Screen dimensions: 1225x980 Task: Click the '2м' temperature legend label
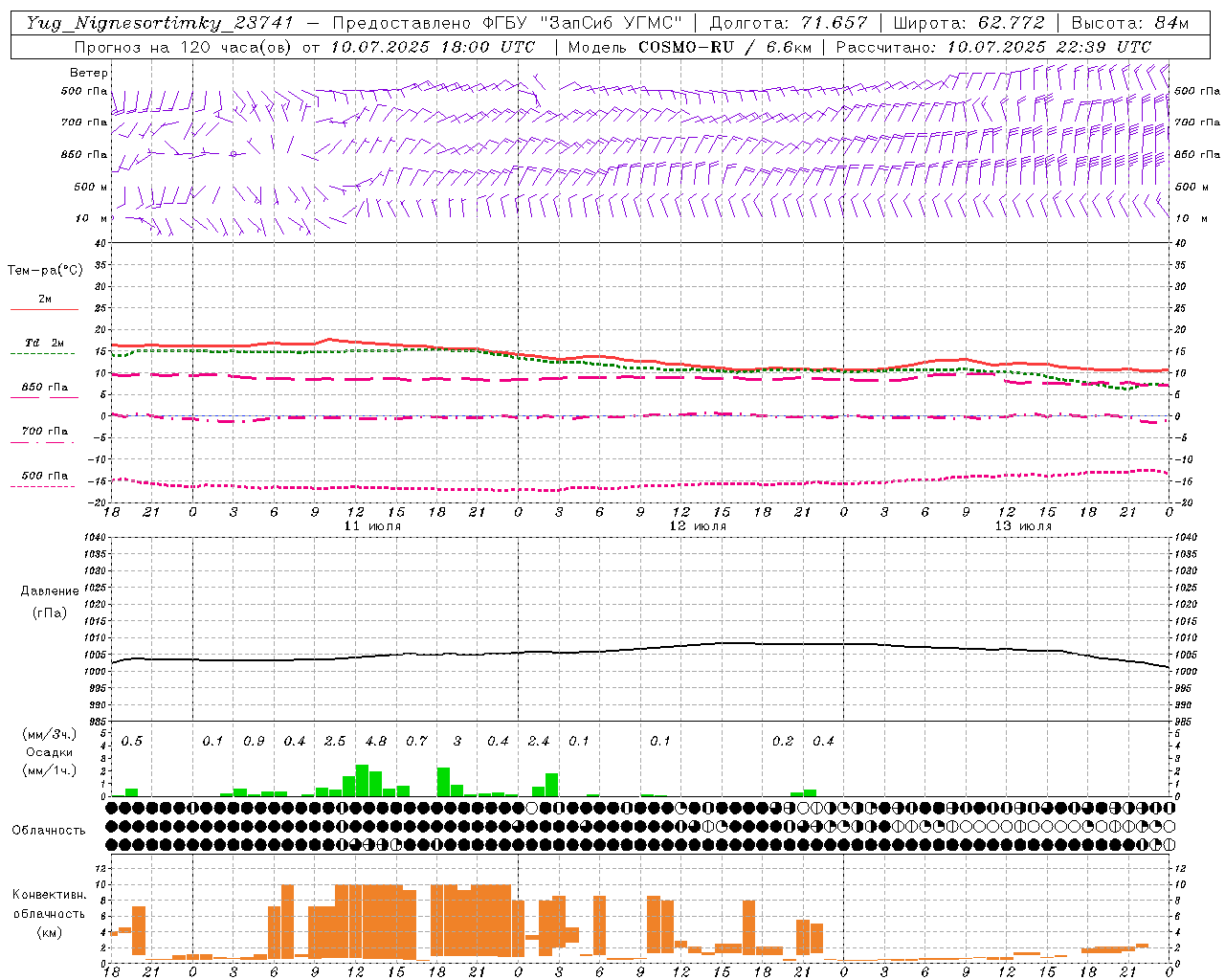[x=45, y=300]
